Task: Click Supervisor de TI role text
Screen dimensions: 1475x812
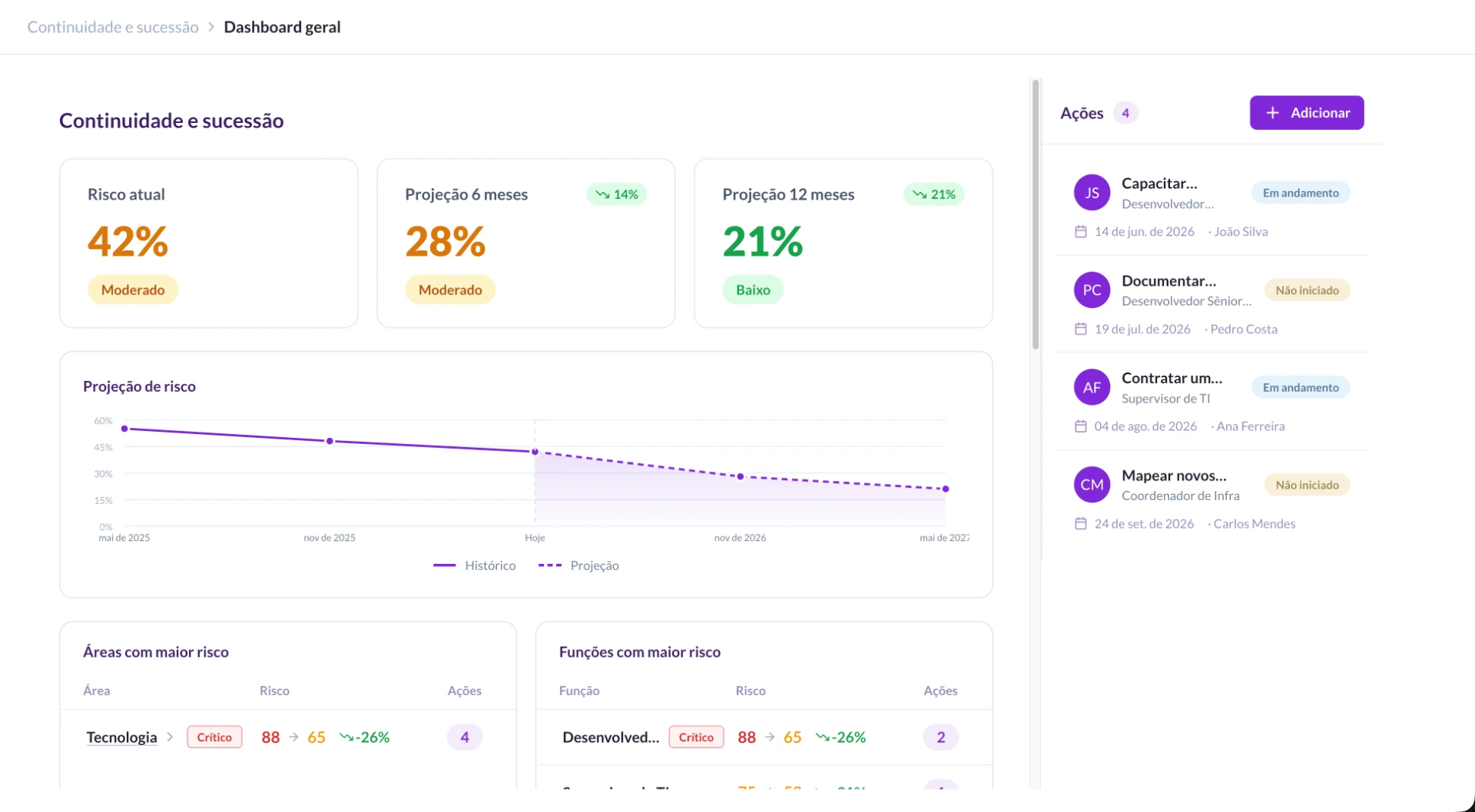Action: click(1165, 399)
